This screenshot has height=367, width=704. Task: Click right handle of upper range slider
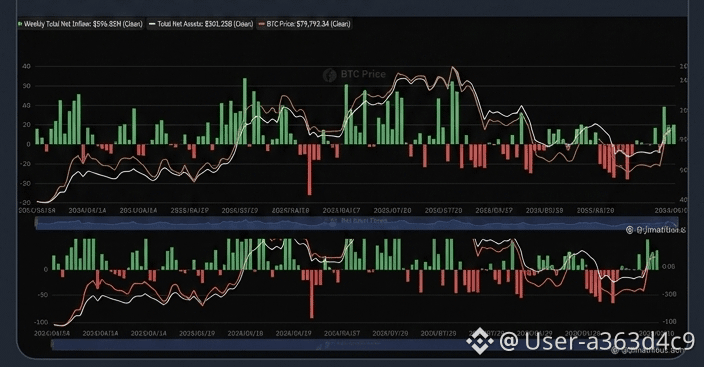click(676, 223)
